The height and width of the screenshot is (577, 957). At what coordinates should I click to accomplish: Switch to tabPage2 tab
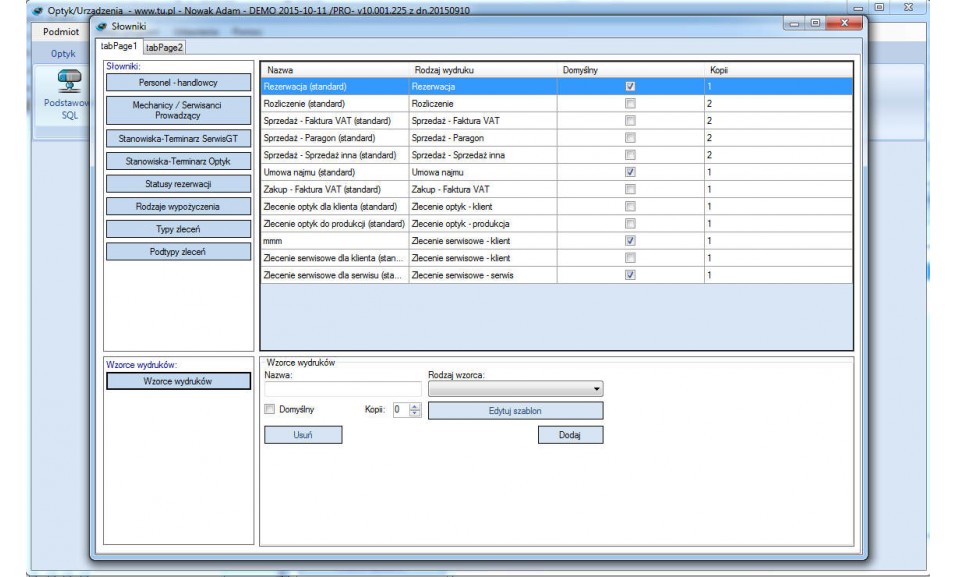coord(166,46)
